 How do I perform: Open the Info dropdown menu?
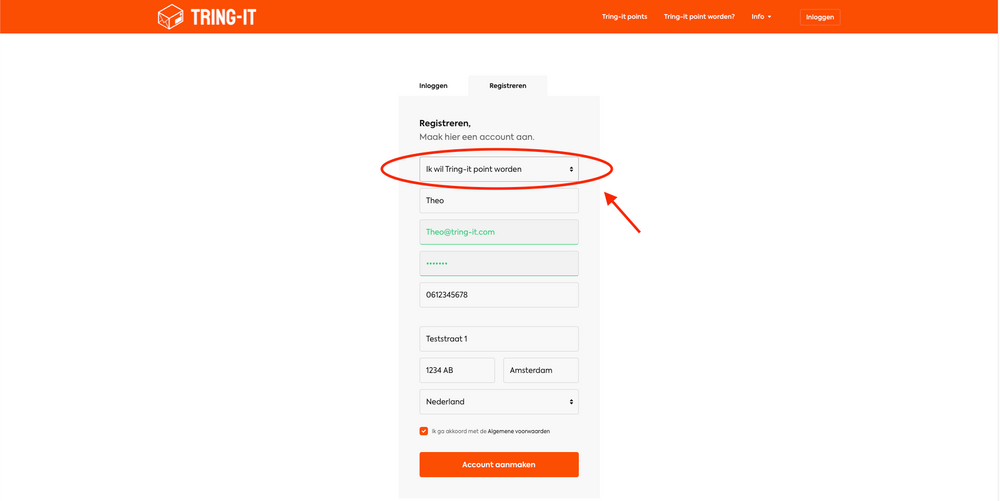coord(761,17)
